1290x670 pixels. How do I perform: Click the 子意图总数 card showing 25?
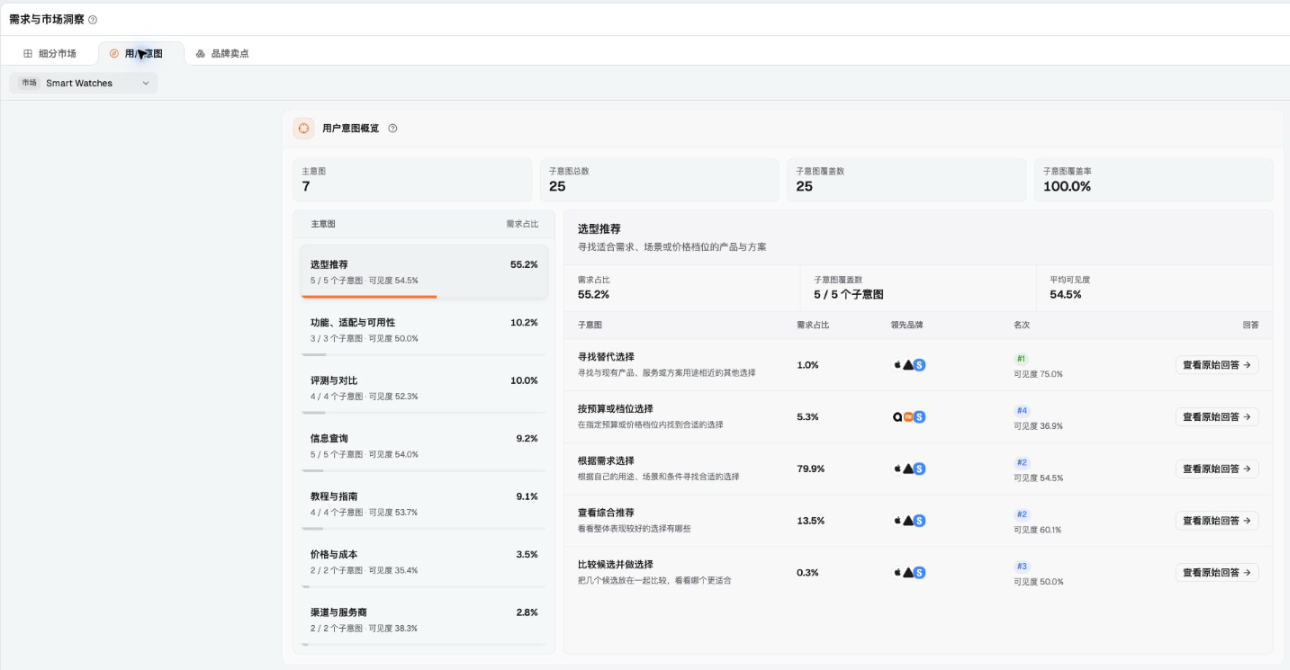pyautogui.click(x=659, y=180)
